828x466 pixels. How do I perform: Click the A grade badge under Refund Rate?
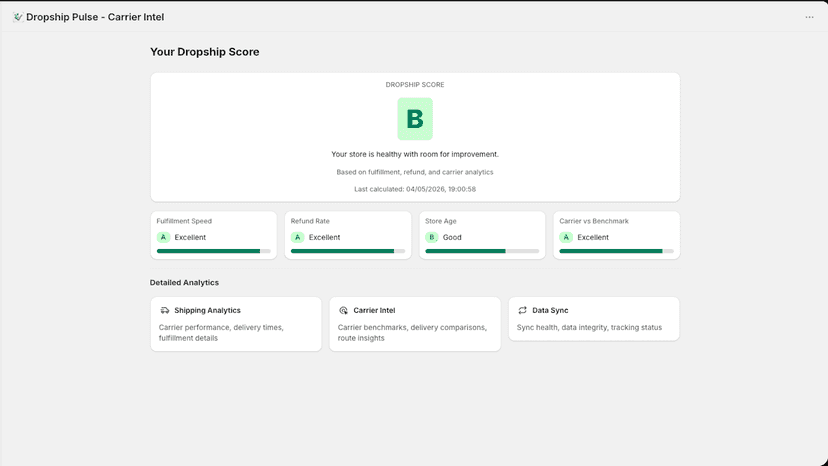(x=297, y=237)
